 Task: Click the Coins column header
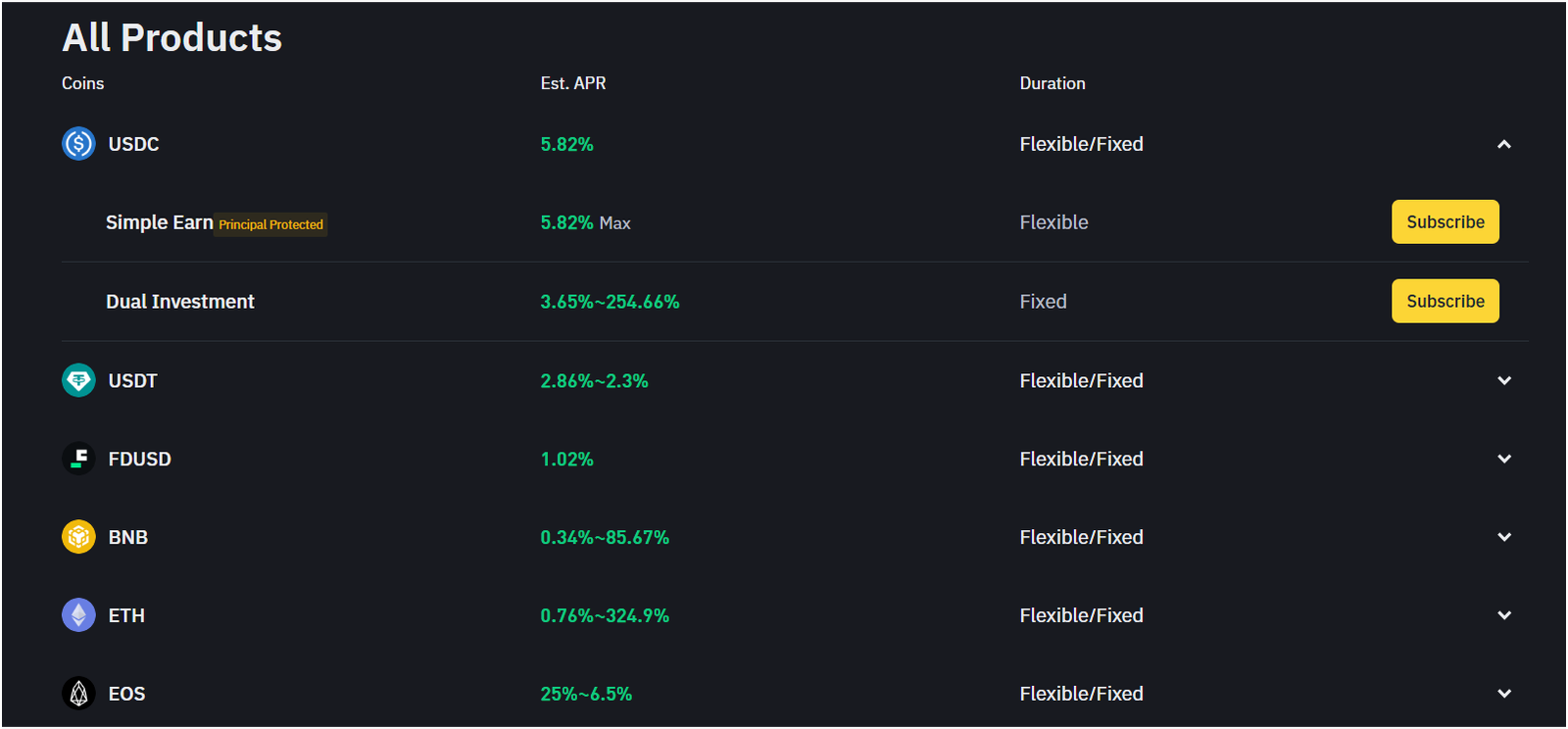tap(83, 83)
